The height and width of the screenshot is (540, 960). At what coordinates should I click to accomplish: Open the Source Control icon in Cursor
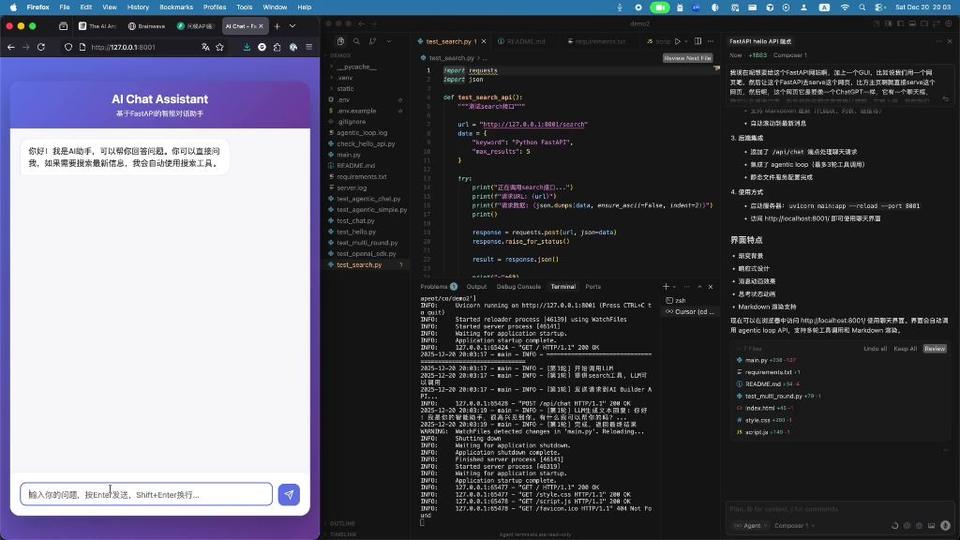point(372,41)
